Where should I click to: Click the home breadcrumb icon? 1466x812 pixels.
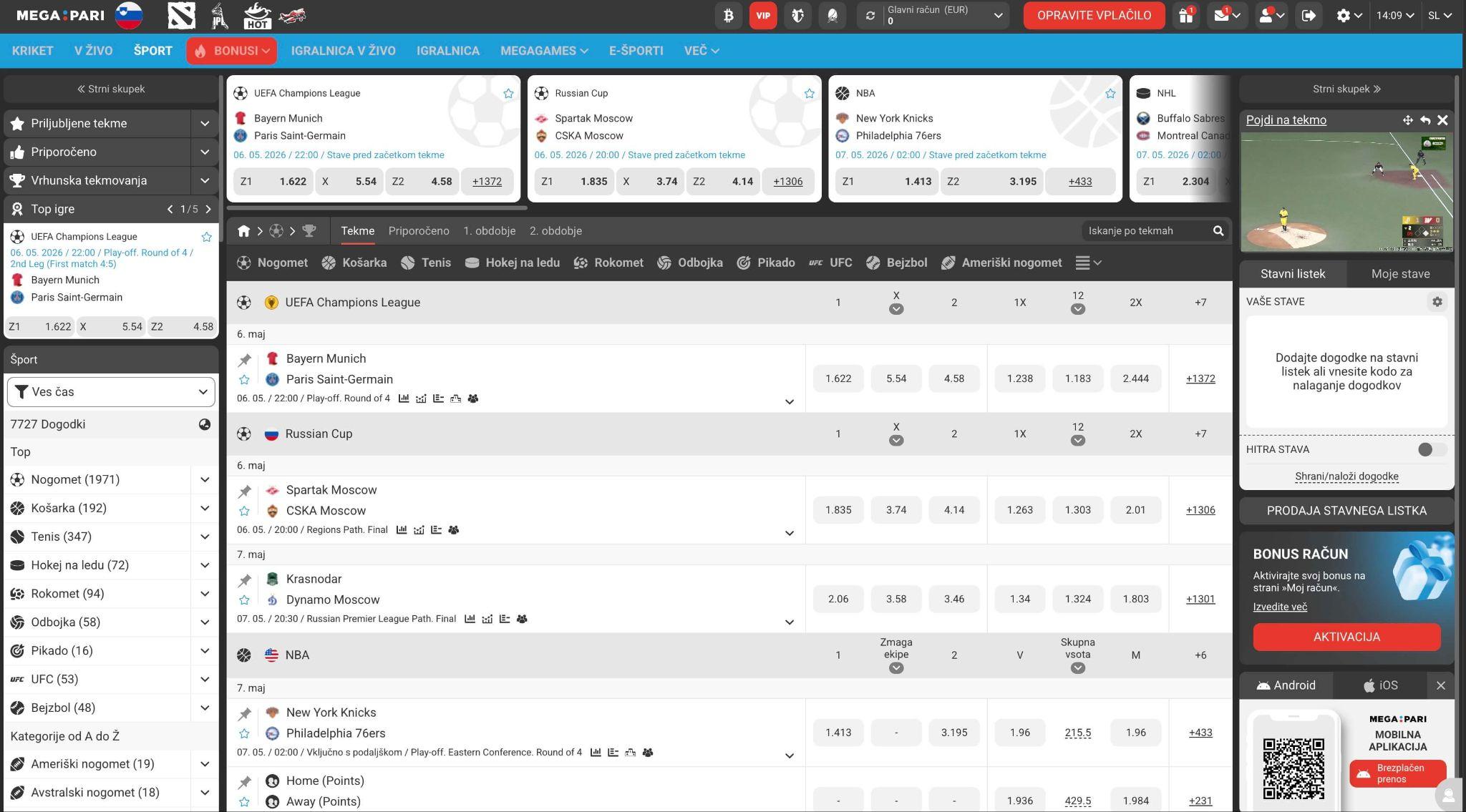point(243,231)
